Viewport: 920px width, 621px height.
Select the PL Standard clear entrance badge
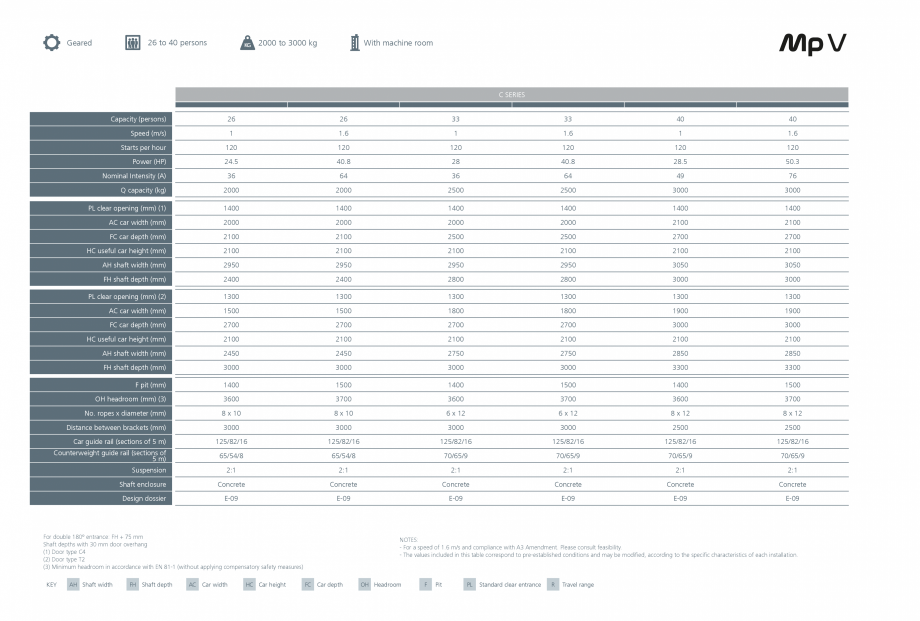468,584
